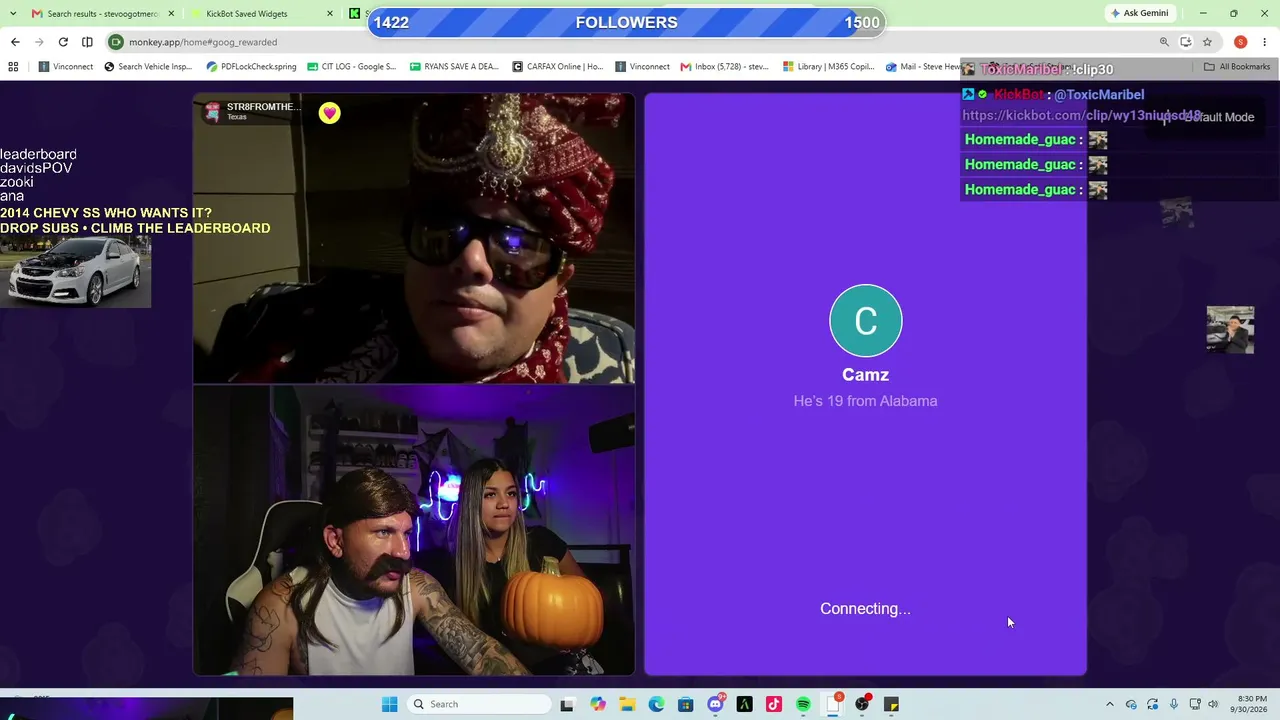The width and height of the screenshot is (1280, 720).
Task: Open File Explorer from the taskbar
Action: point(627,704)
